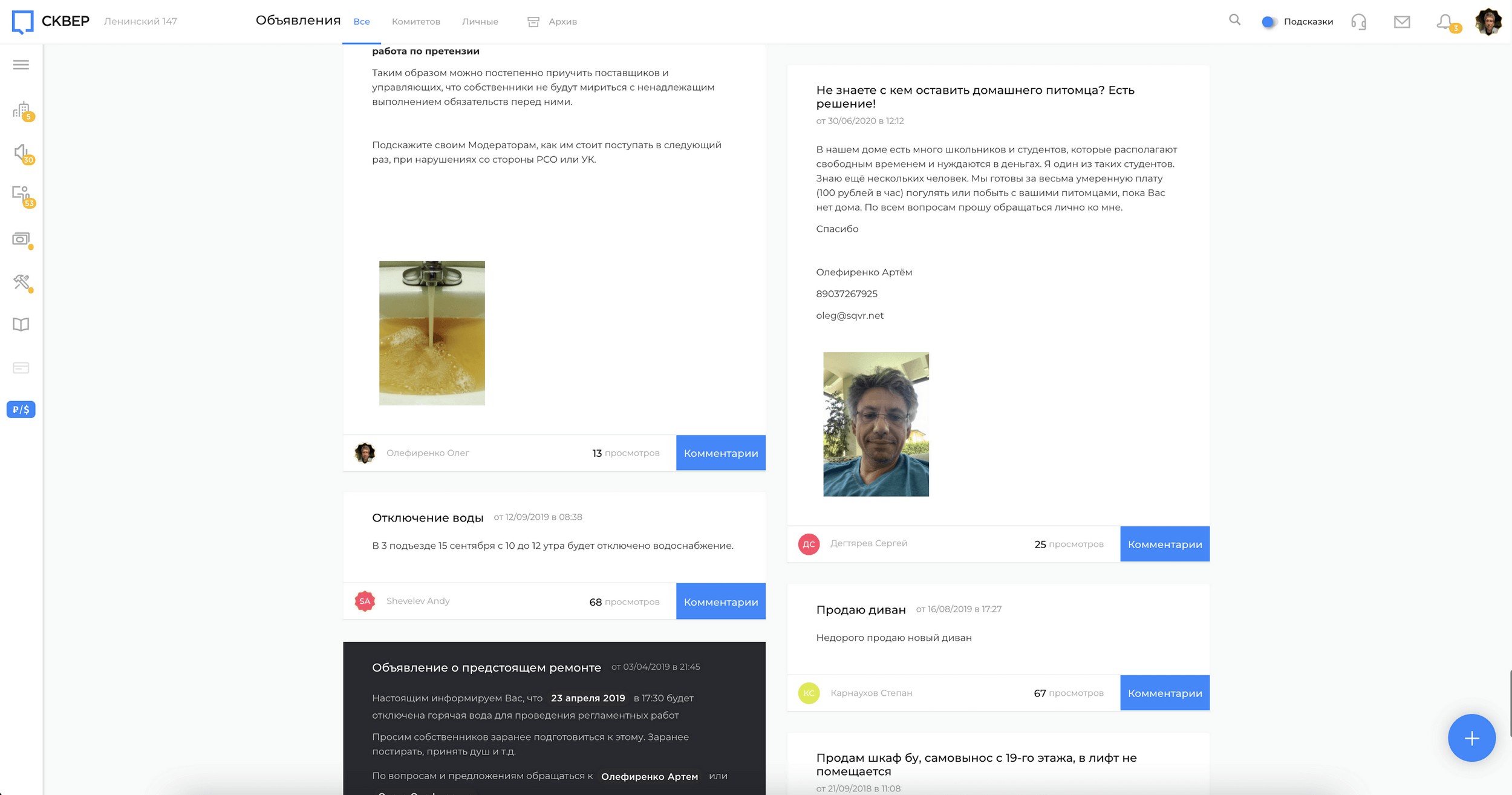Open the mail envelope icon
The image size is (1512, 795).
(1401, 22)
